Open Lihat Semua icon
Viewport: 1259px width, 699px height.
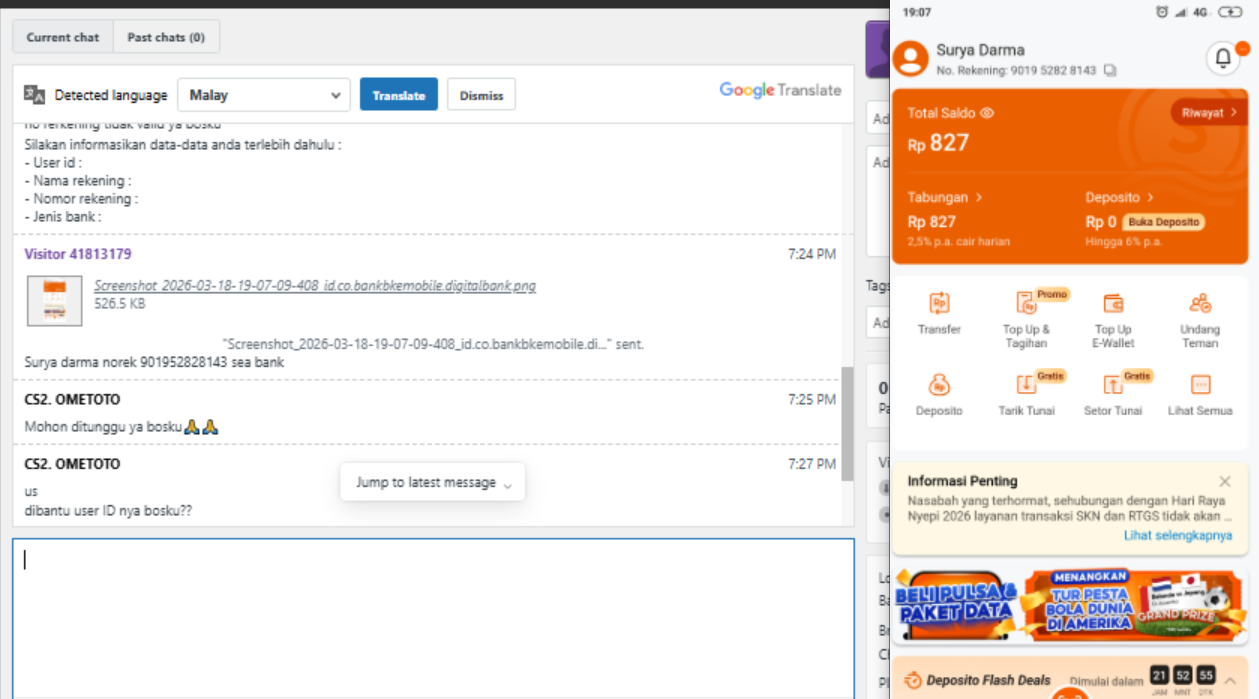(1200, 385)
